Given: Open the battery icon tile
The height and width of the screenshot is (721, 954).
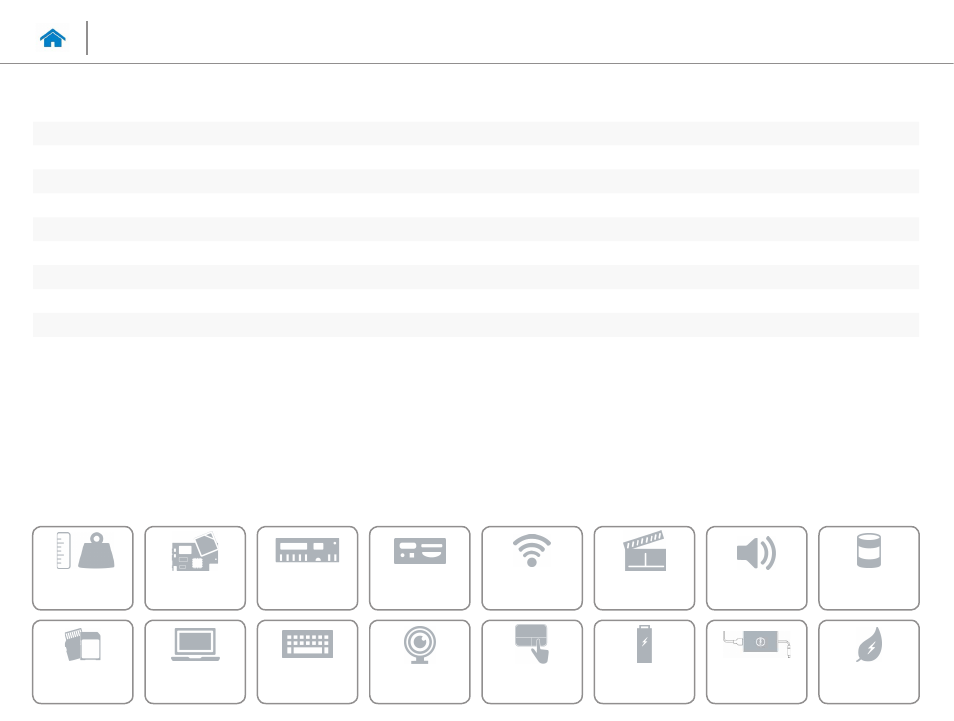Looking at the screenshot, I should coord(644,661).
